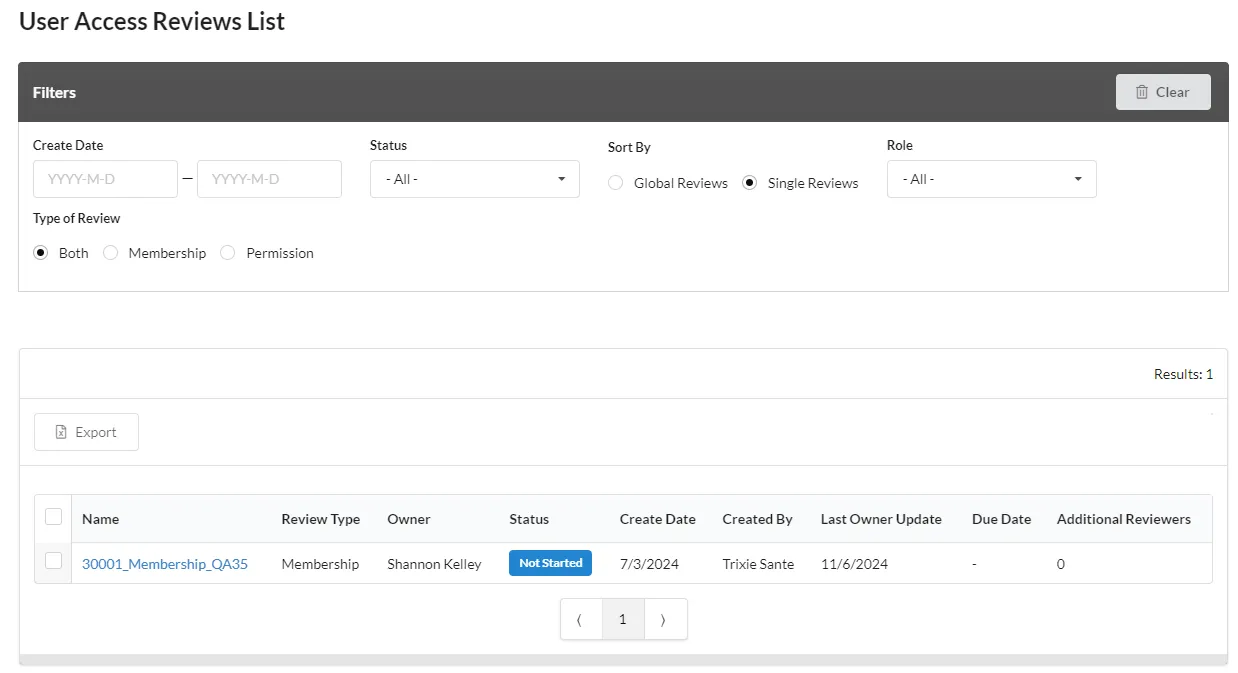The height and width of the screenshot is (673, 1238).
Task: Choose the Single Reviews radio button
Action: coord(750,183)
